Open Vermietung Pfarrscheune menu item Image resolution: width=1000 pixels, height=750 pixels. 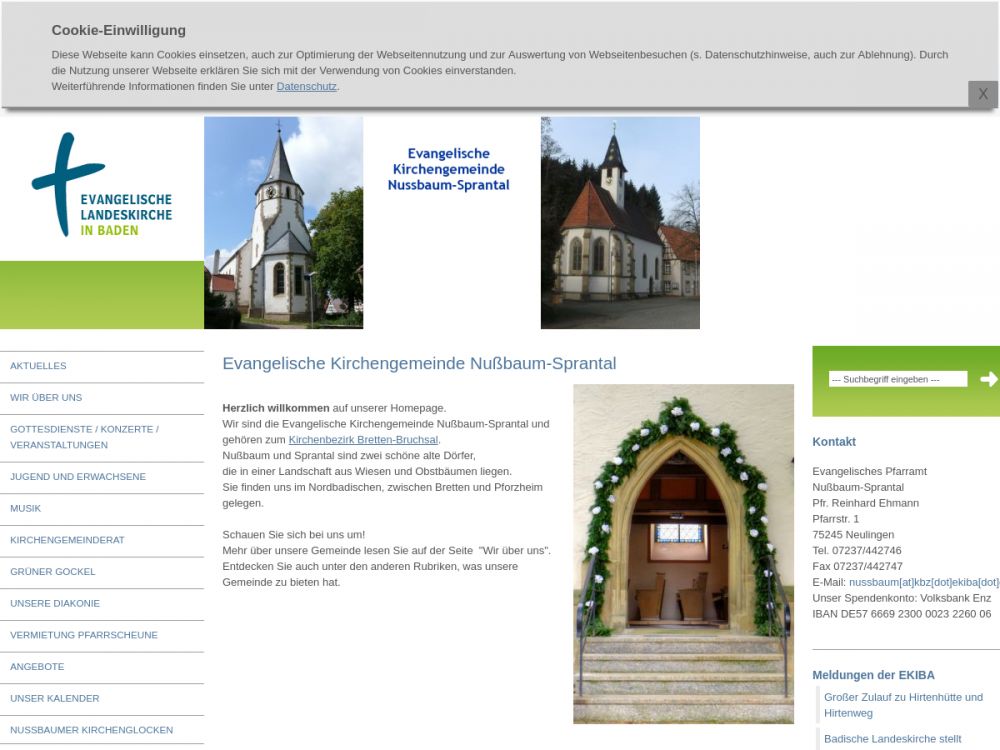pyautogui.click(x=84, y=635)
